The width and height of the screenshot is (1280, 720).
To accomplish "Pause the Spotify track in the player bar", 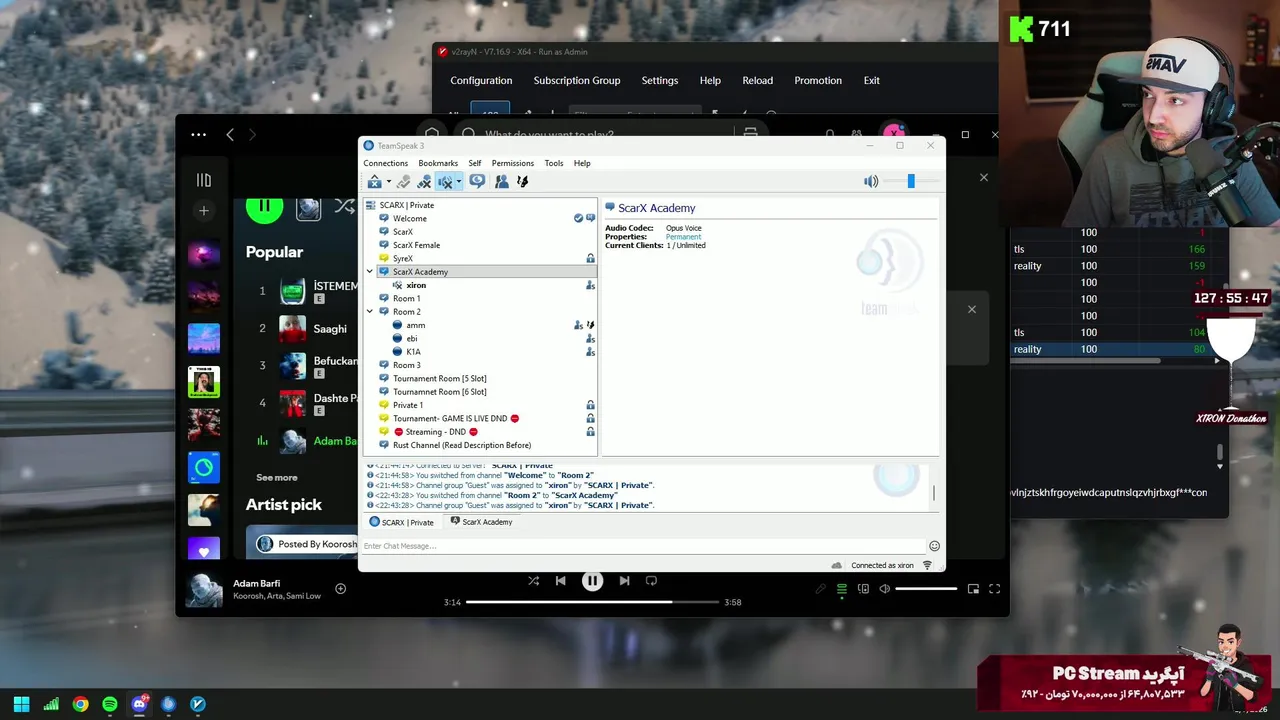I will click(x=592, y=580).
